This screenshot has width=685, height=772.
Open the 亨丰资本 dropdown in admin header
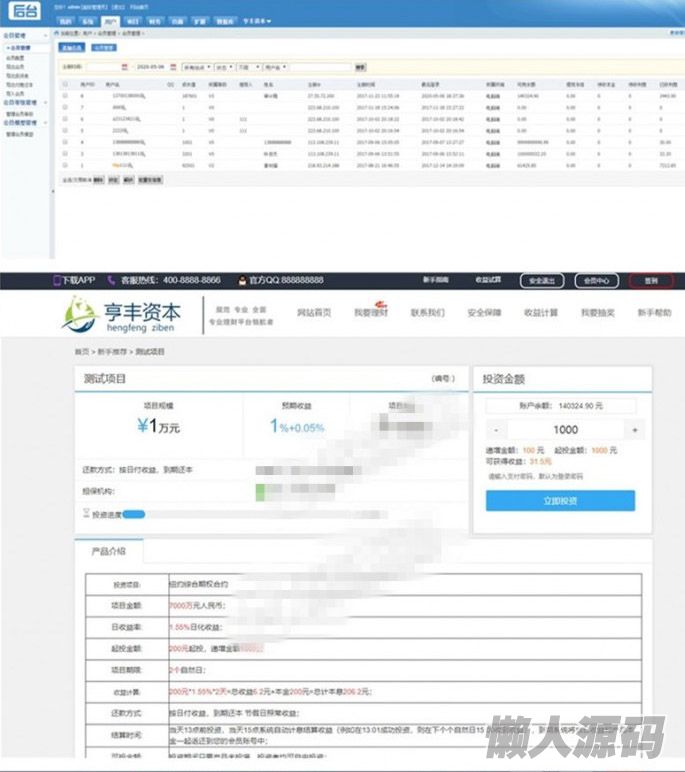coord(257,21)
